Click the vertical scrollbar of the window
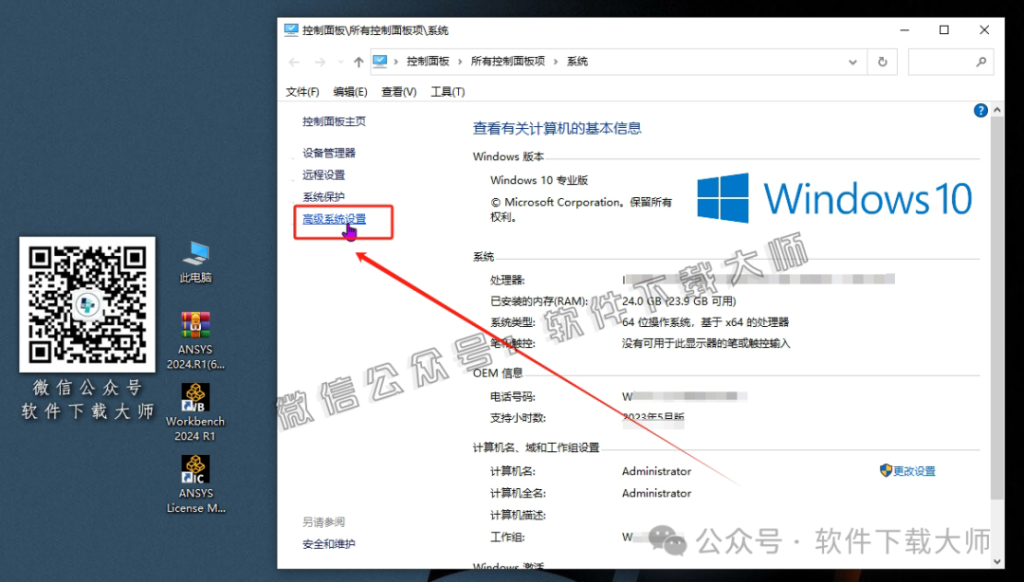Image resolution: width=1024 pixels, height=582 pixels. pos(996,300)
